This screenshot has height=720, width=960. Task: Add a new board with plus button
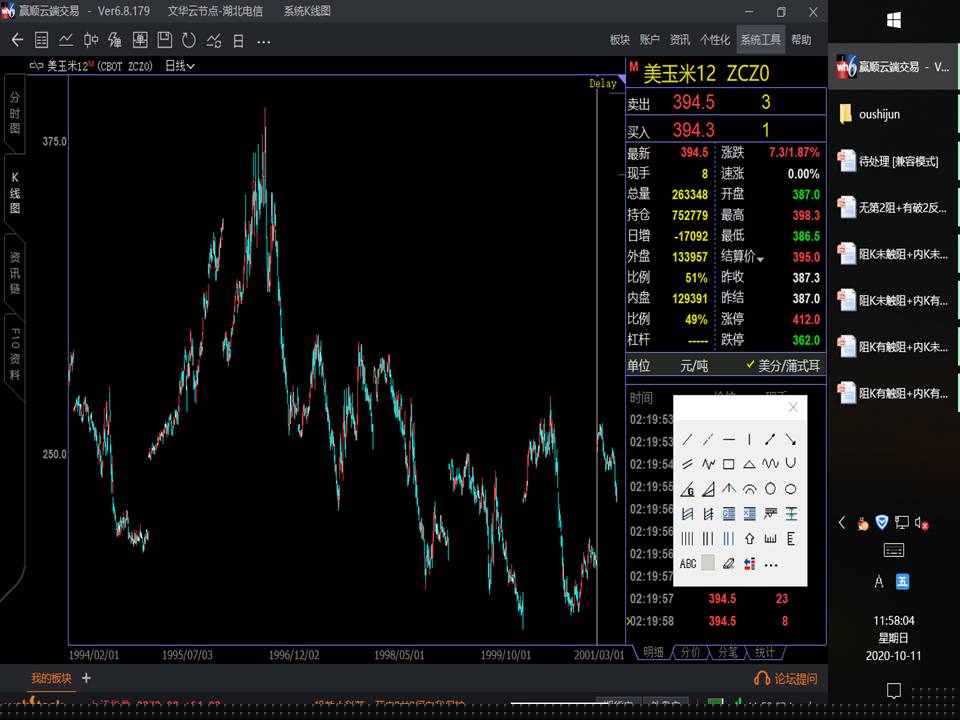click(86, 678)
